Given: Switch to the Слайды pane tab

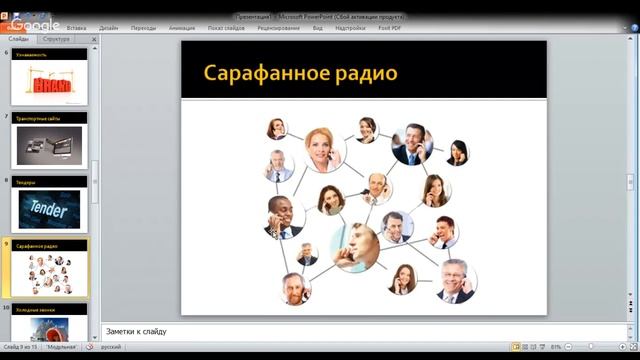Looking at the screenshot, I should (x=19, y=39).
